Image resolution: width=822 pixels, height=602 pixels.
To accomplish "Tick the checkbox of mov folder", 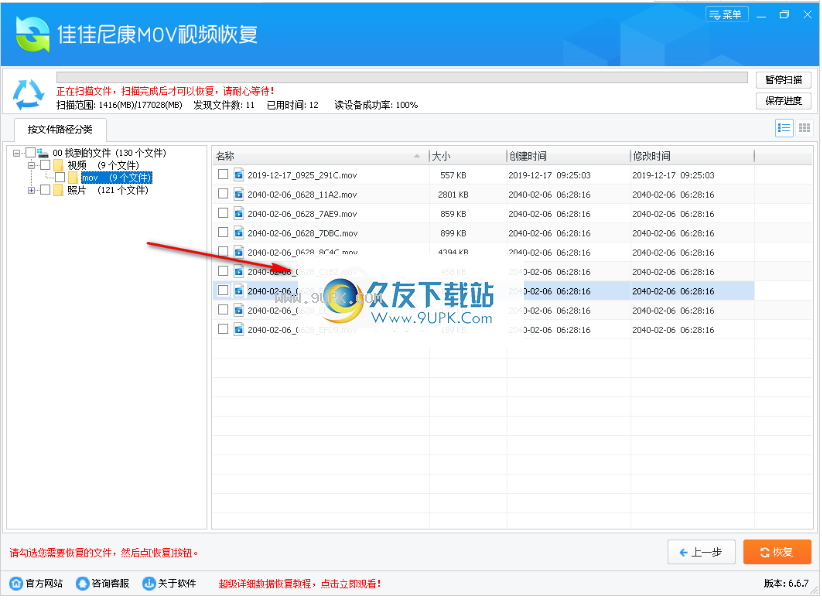I will 60,177.
